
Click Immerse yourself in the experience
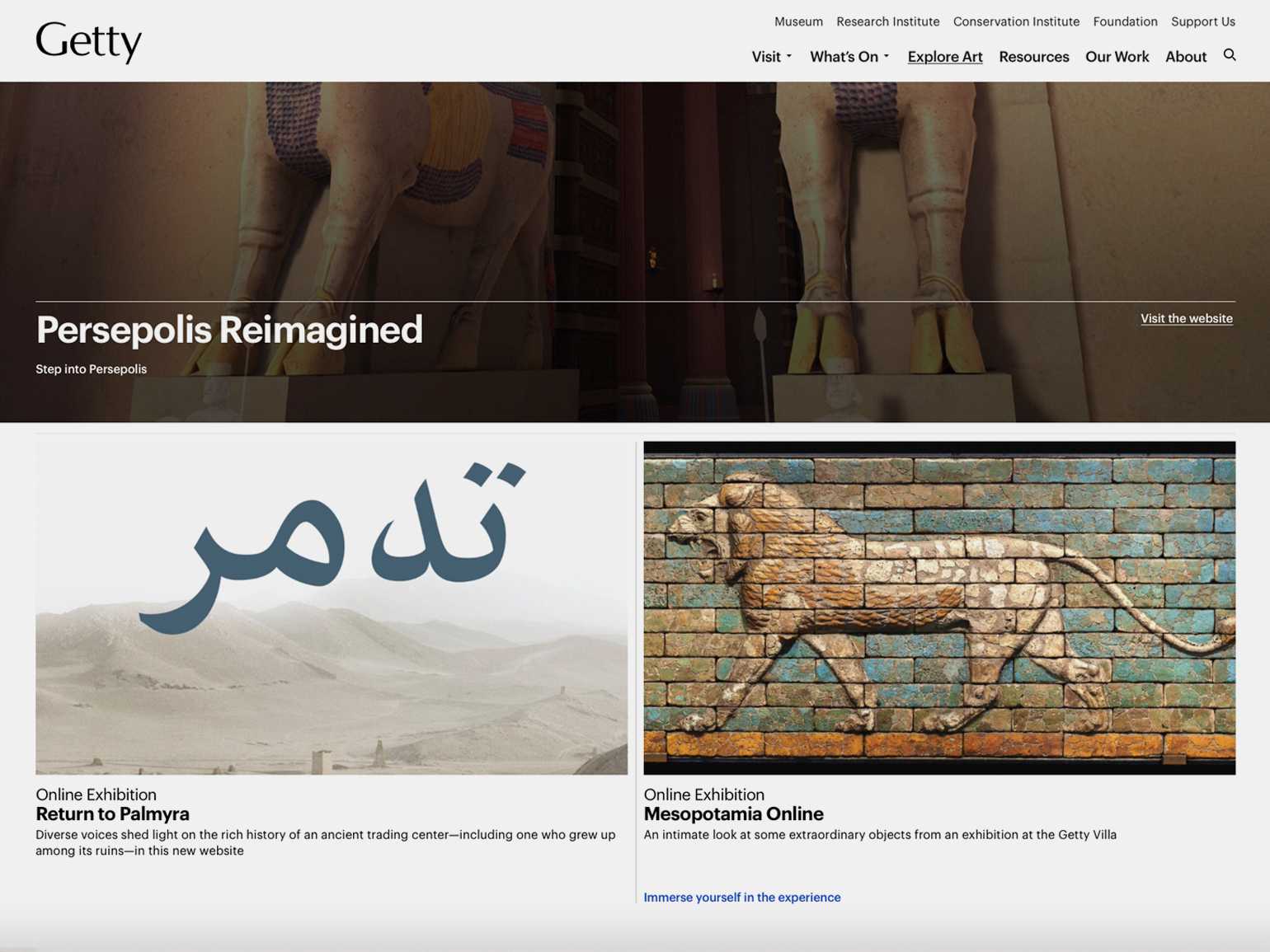click(741, 898)
